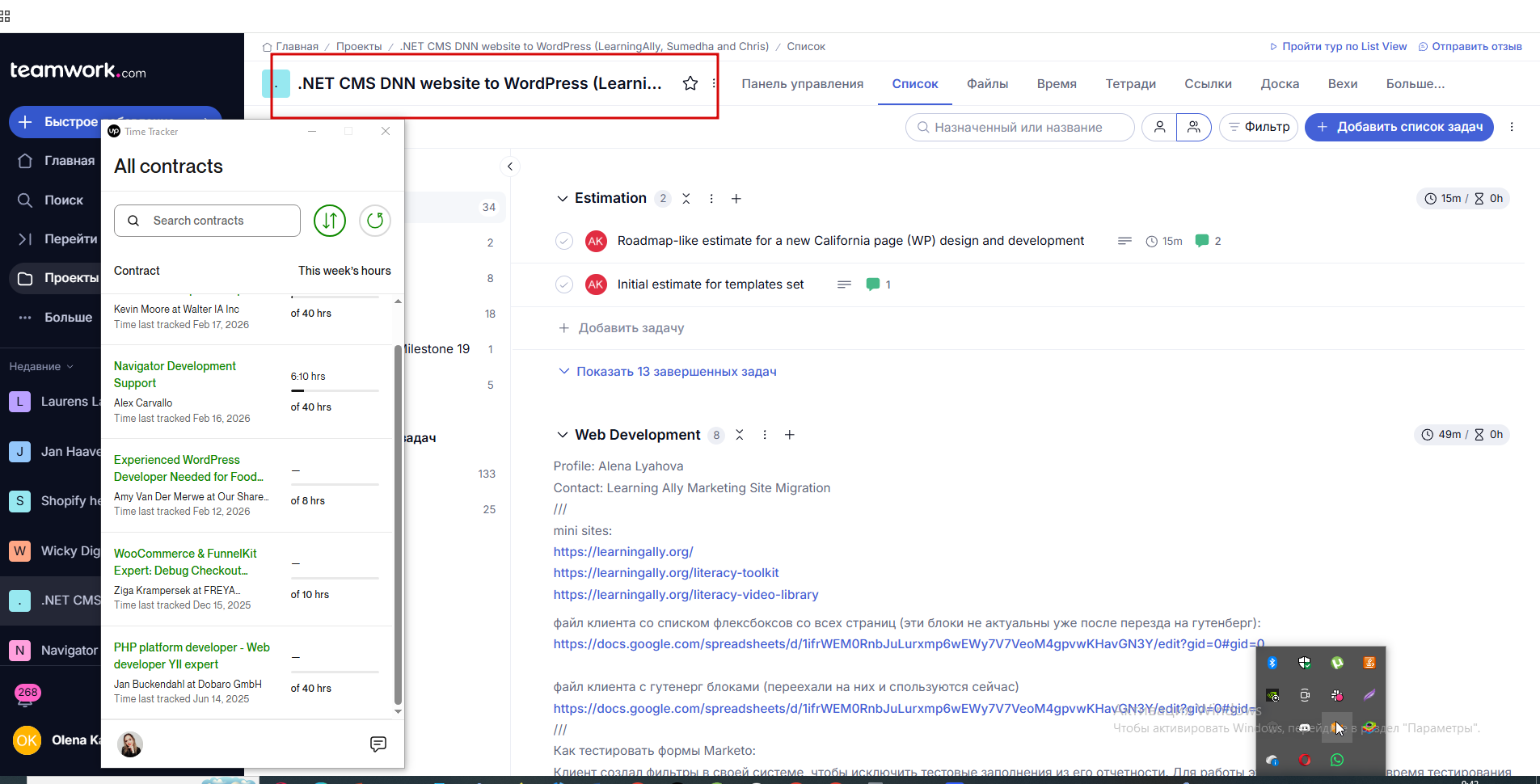Collapse all tasks in Estimation list
Screen dimensions: 1540x784
686,199
